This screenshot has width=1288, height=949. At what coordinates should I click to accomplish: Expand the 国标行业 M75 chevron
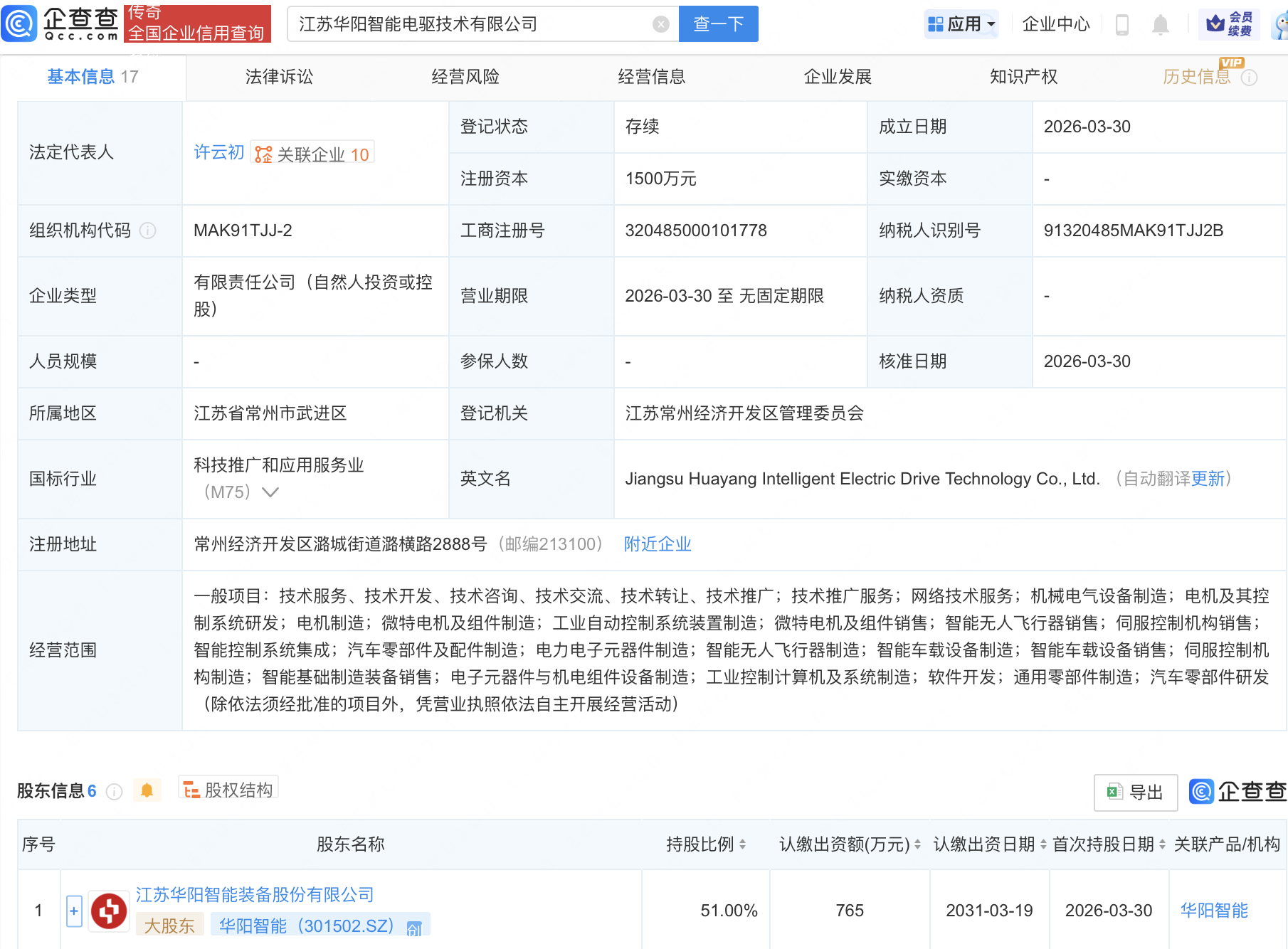(270, 492)
